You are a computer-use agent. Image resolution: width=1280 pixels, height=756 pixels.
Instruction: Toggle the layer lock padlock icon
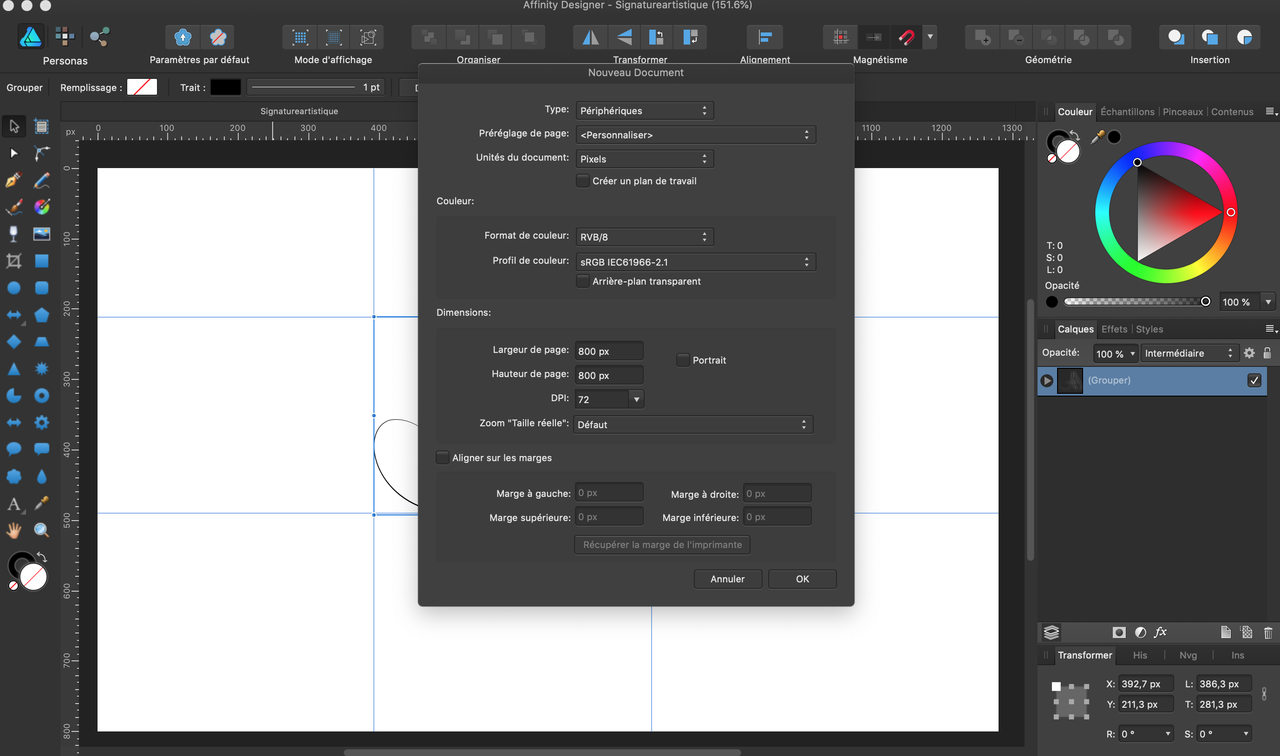point(1267,353)
